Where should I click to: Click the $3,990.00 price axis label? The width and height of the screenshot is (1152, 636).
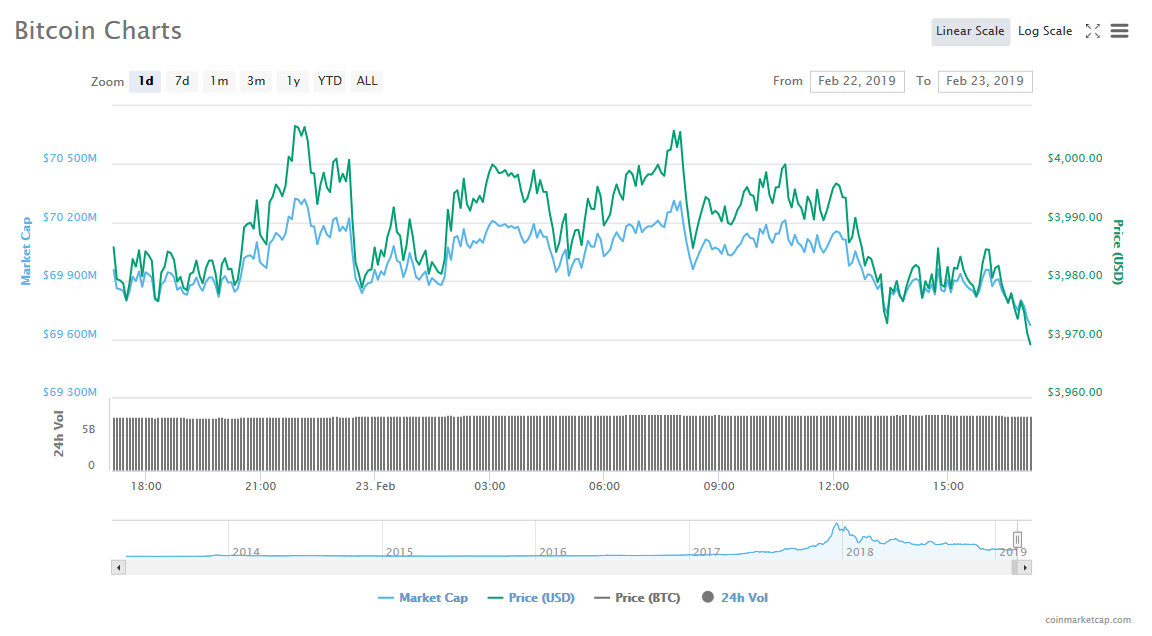(1075, 217)
